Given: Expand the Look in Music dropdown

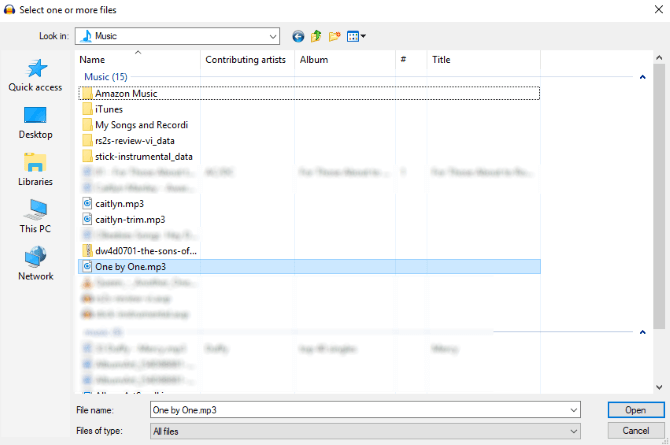Looking at the screenshot, I should [x=273, y=36].
